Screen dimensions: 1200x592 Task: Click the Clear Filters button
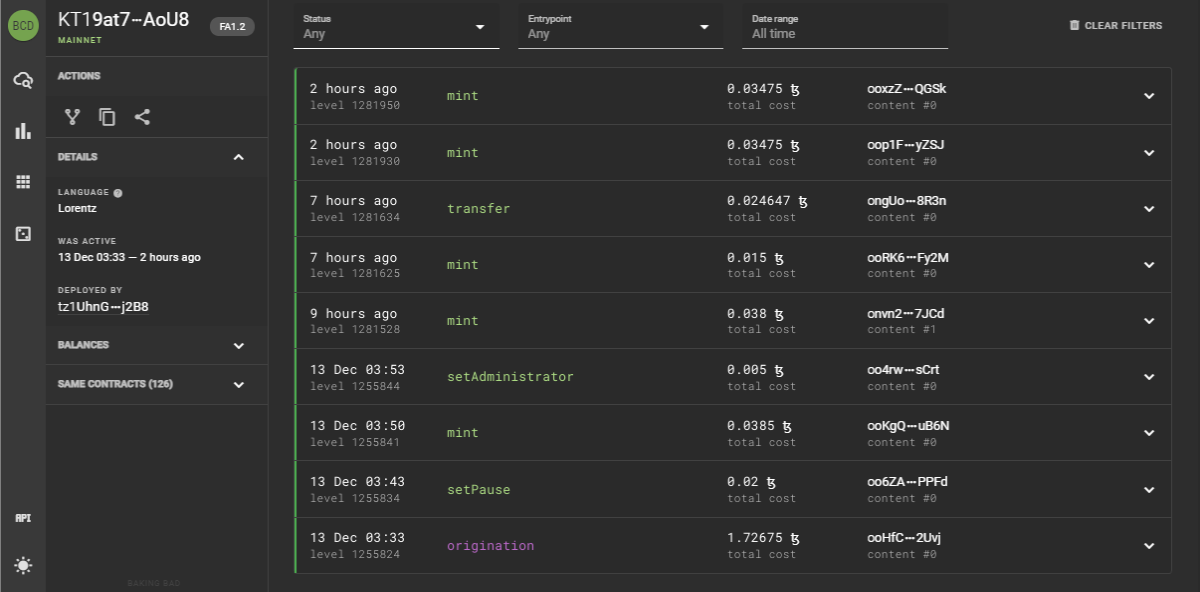point(1115,26)
